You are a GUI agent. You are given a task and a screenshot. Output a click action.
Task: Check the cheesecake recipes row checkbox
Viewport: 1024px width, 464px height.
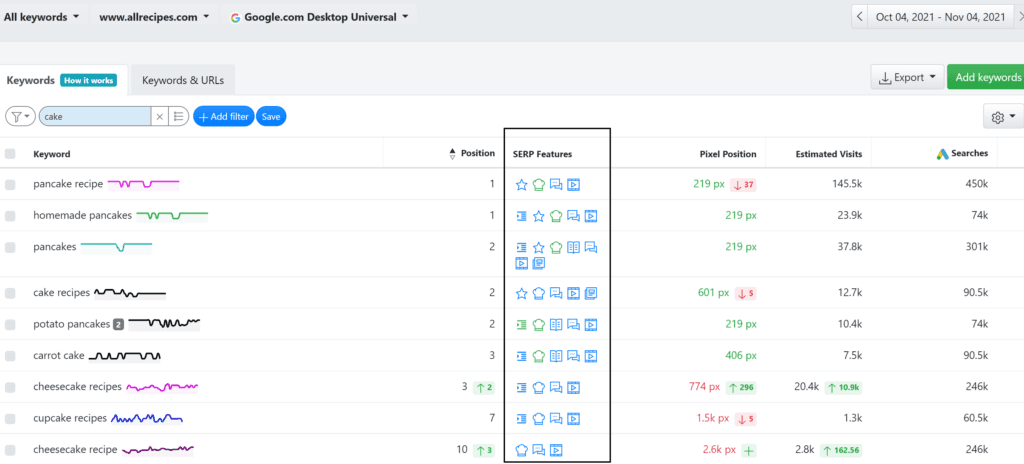pos(10,387)
